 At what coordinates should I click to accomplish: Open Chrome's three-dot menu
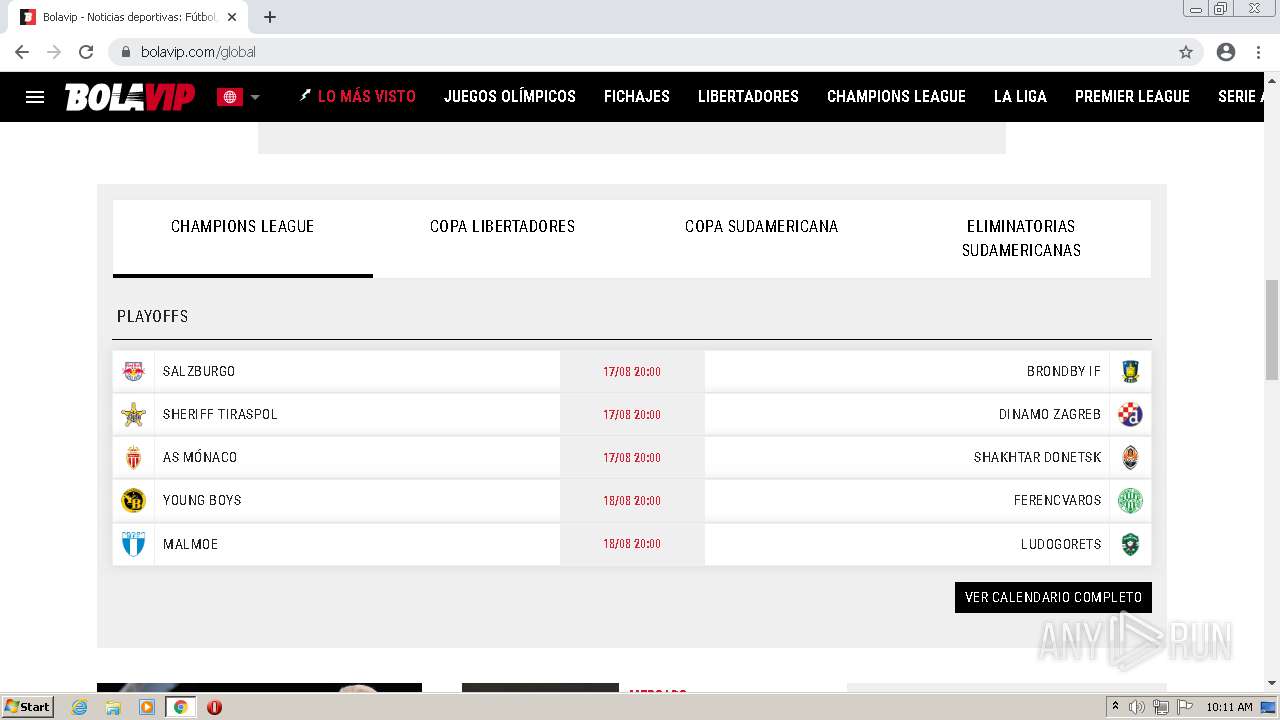[1258, 52]
